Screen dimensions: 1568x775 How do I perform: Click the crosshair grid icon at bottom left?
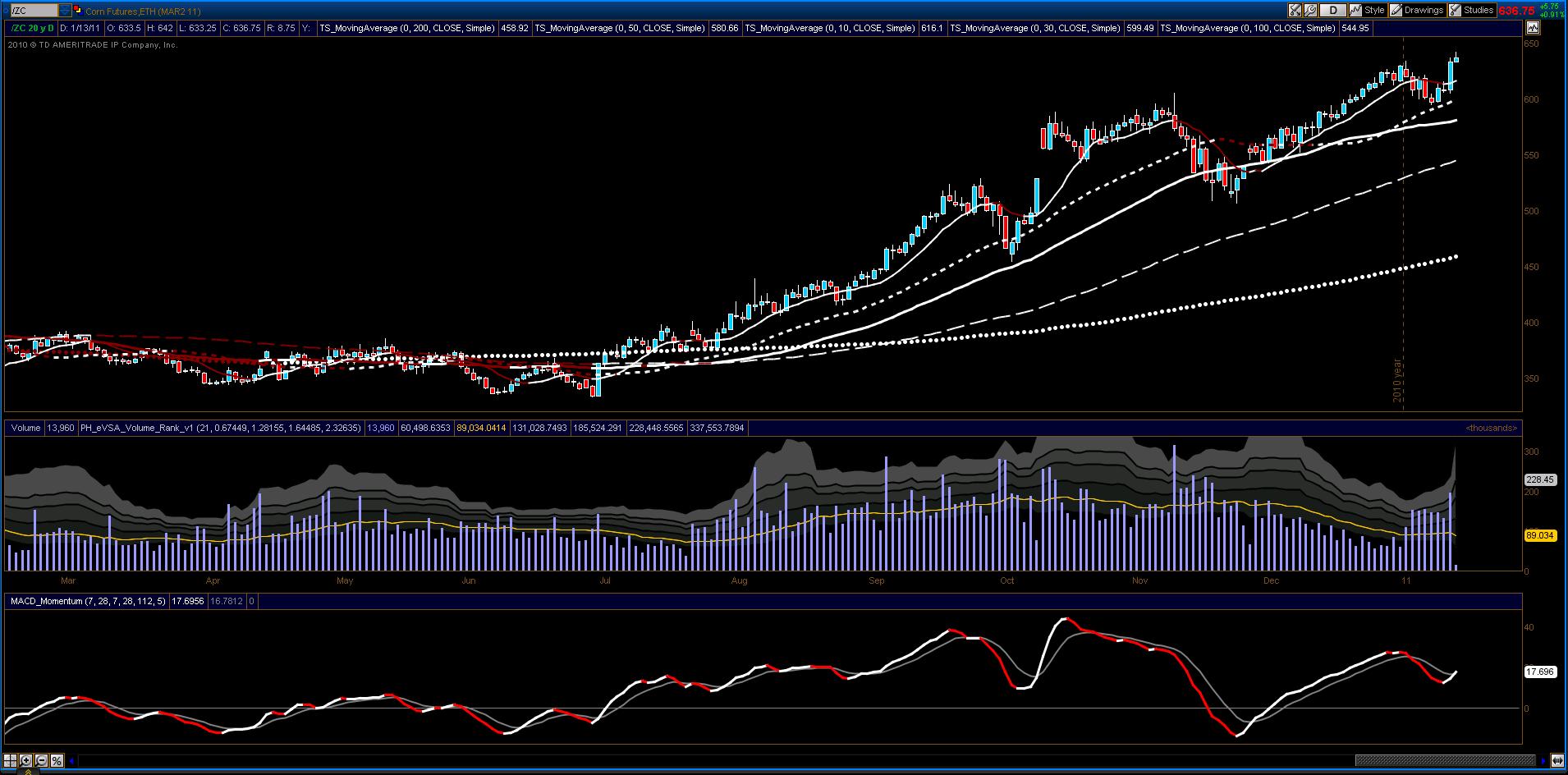pyautogui.click(x=10, y=760)
